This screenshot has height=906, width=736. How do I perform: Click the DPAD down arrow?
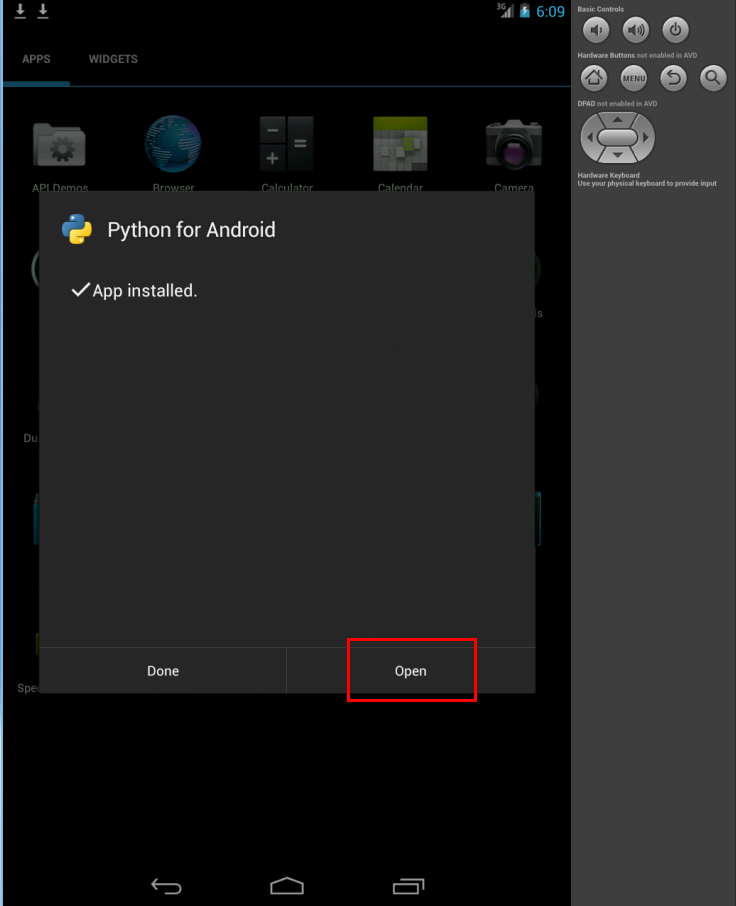618,155
